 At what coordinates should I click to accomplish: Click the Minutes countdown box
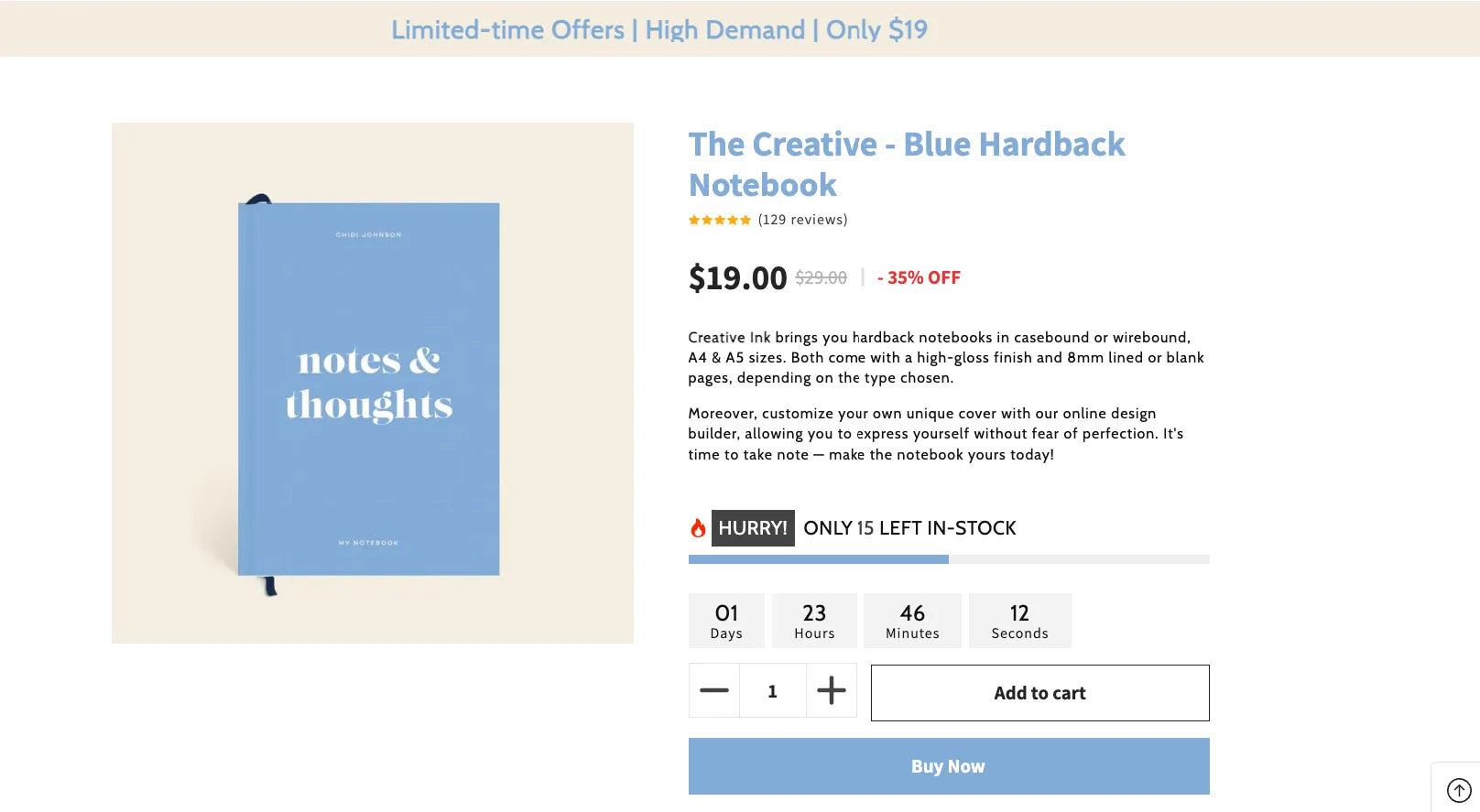coord(912,621)
